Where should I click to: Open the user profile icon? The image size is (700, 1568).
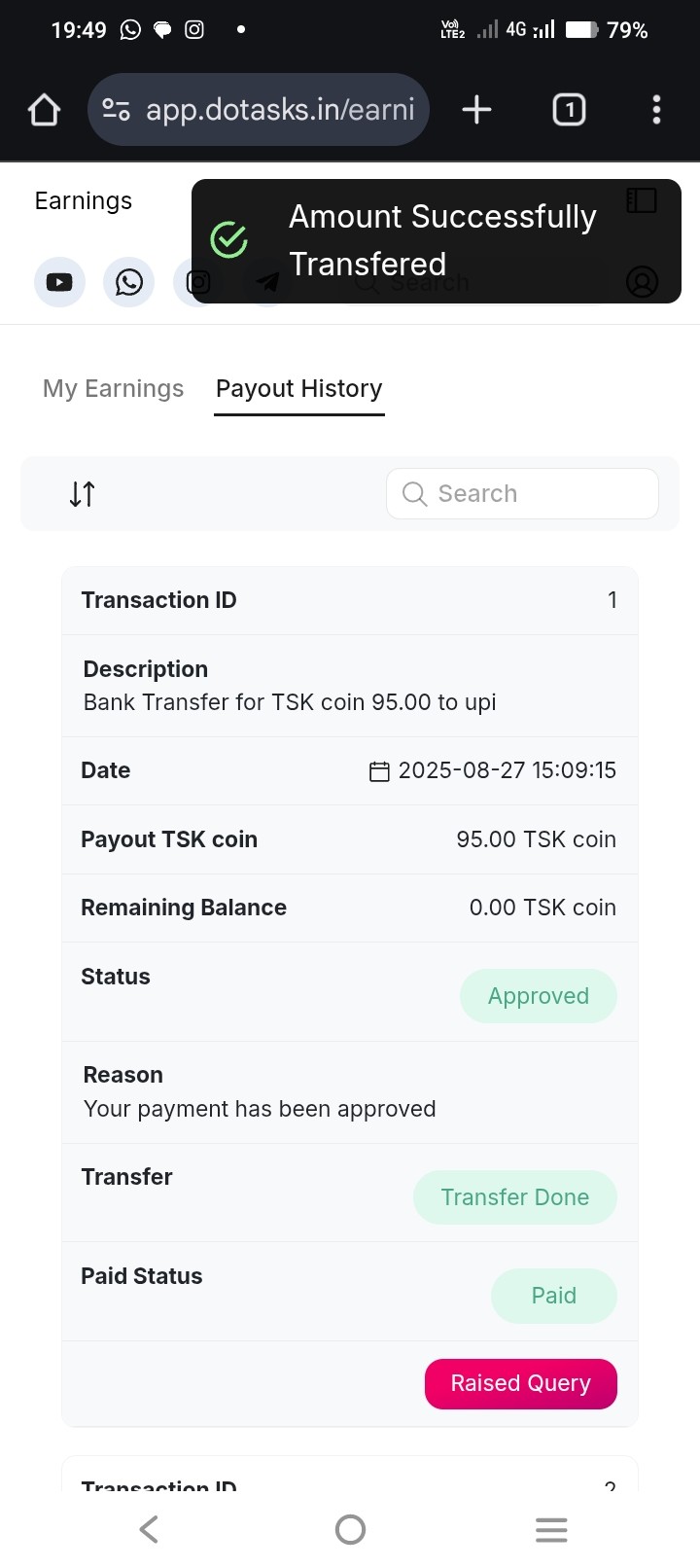pos(642,282)
